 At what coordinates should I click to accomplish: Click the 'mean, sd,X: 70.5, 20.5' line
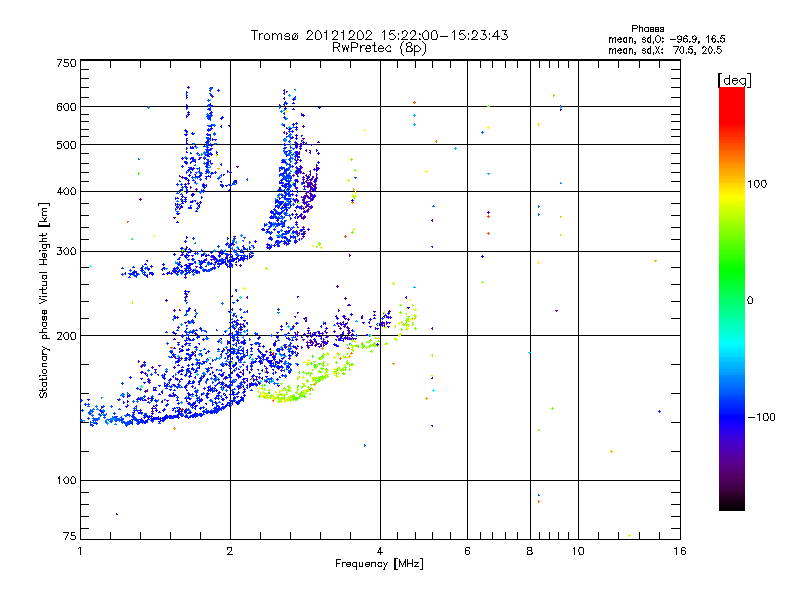[665, 50]
